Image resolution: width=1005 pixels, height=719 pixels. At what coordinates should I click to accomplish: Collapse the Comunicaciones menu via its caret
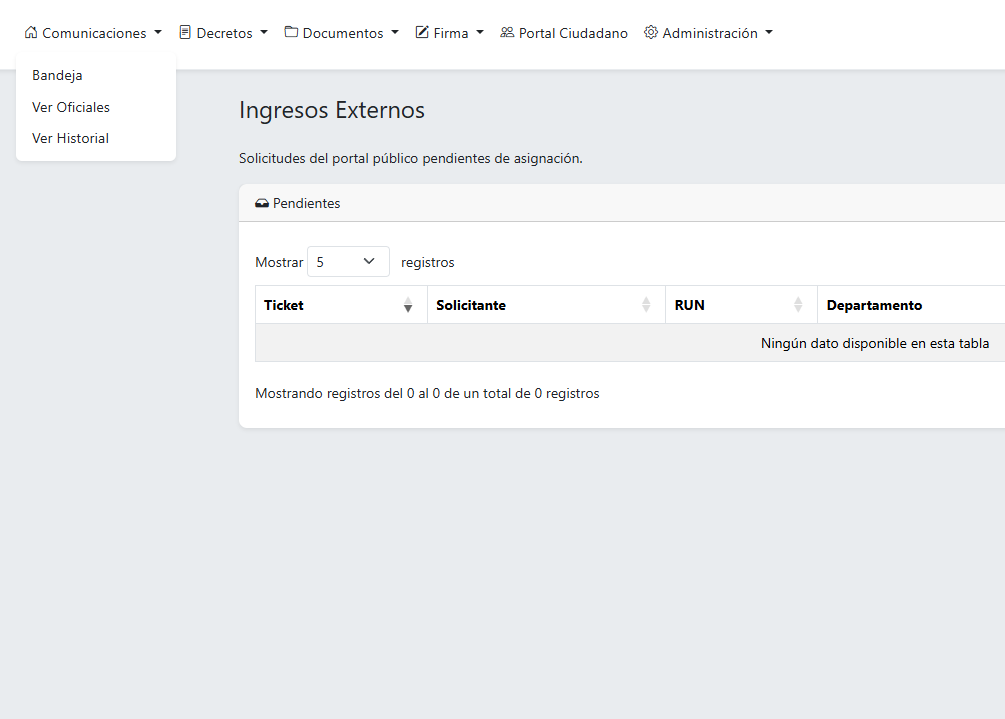point(158,33)
